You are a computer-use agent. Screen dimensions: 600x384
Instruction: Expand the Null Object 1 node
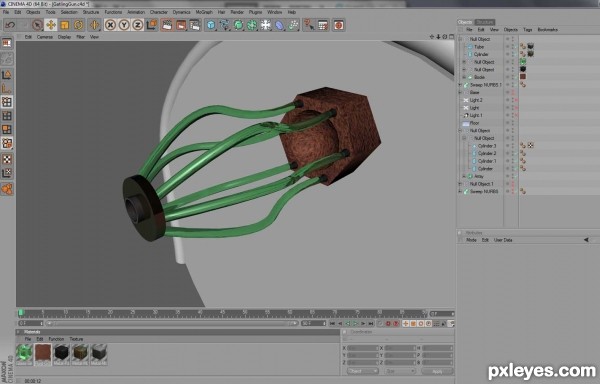(460, 184)
